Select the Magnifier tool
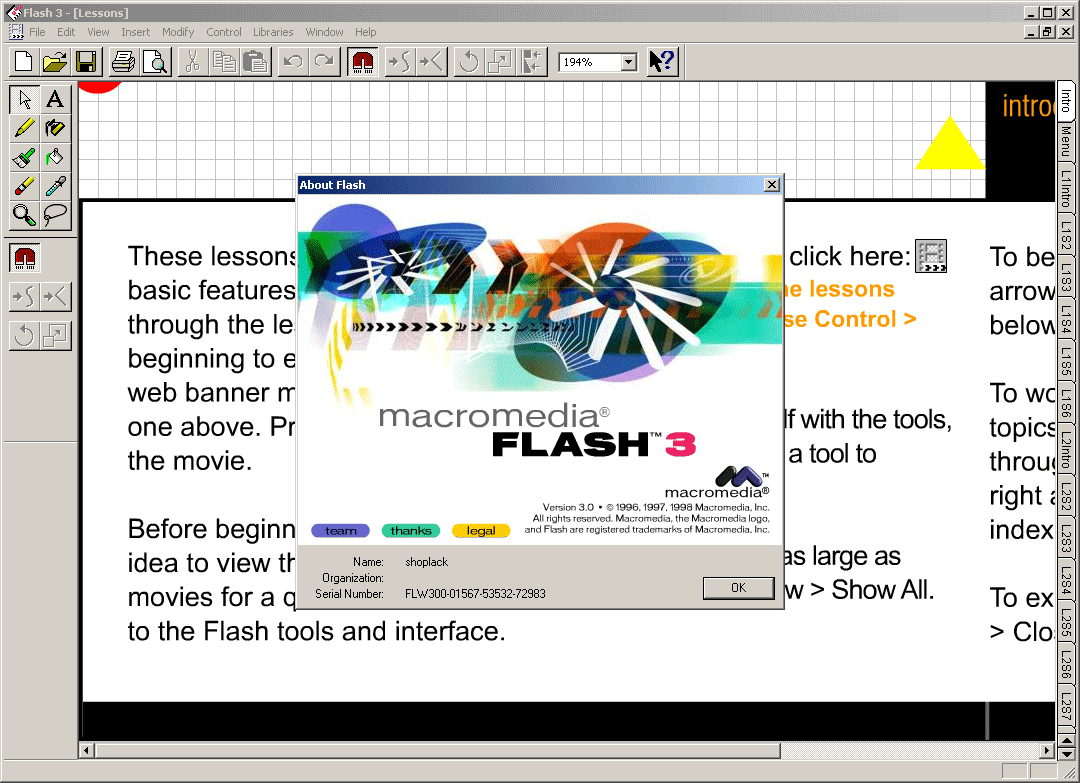 [25, 216]
